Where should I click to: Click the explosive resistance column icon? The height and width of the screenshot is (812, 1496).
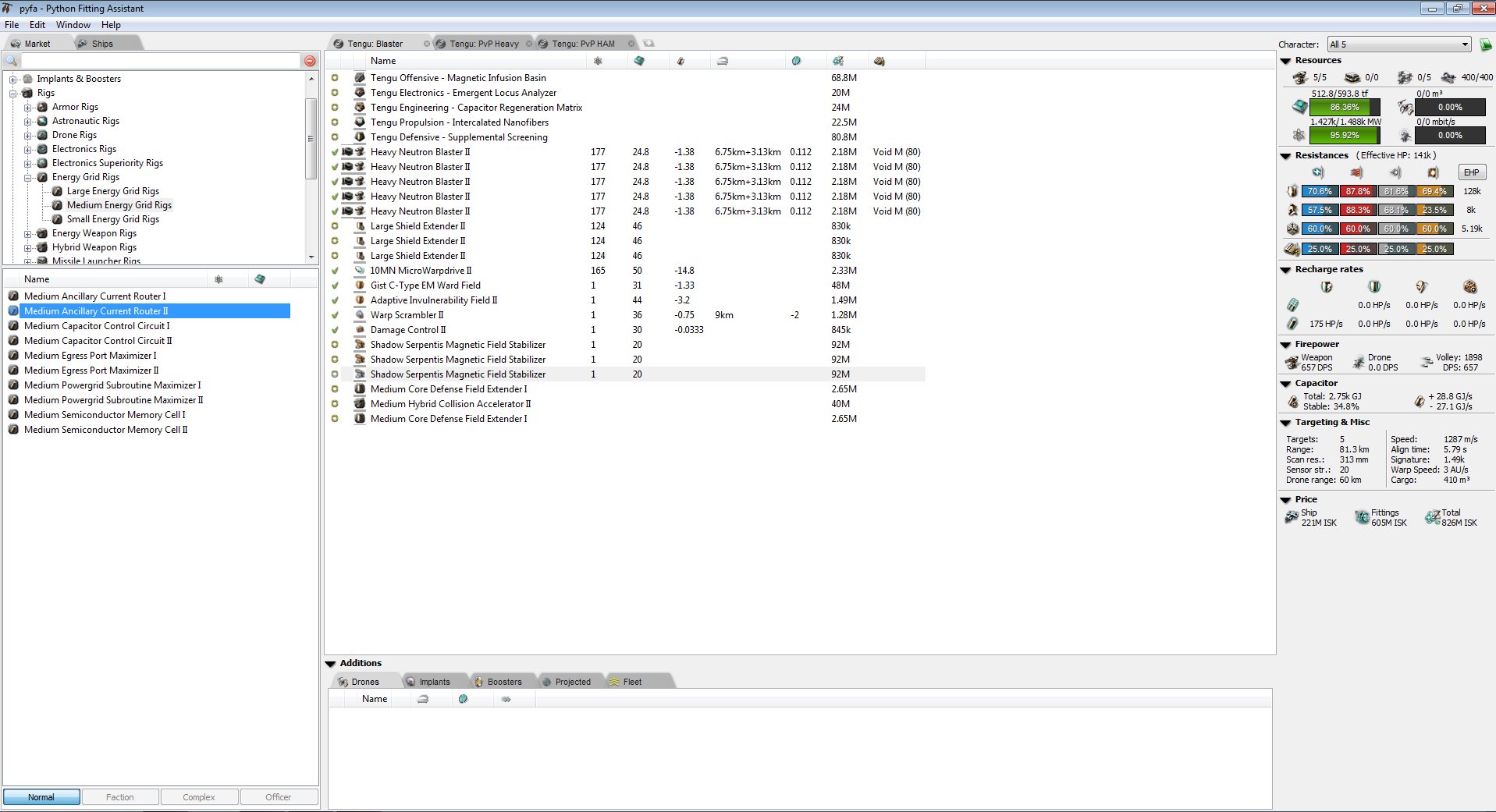[x=1433, y=172]
